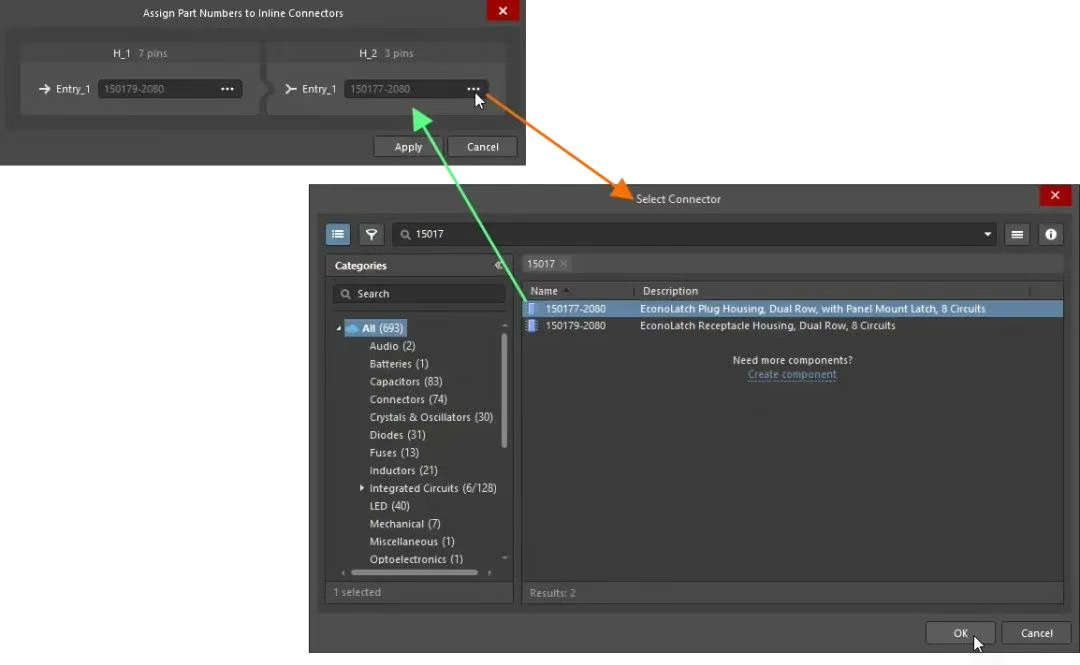
Task: Click Apply in Assign Part Numbers dialog
Action: [x=408, y=147]
